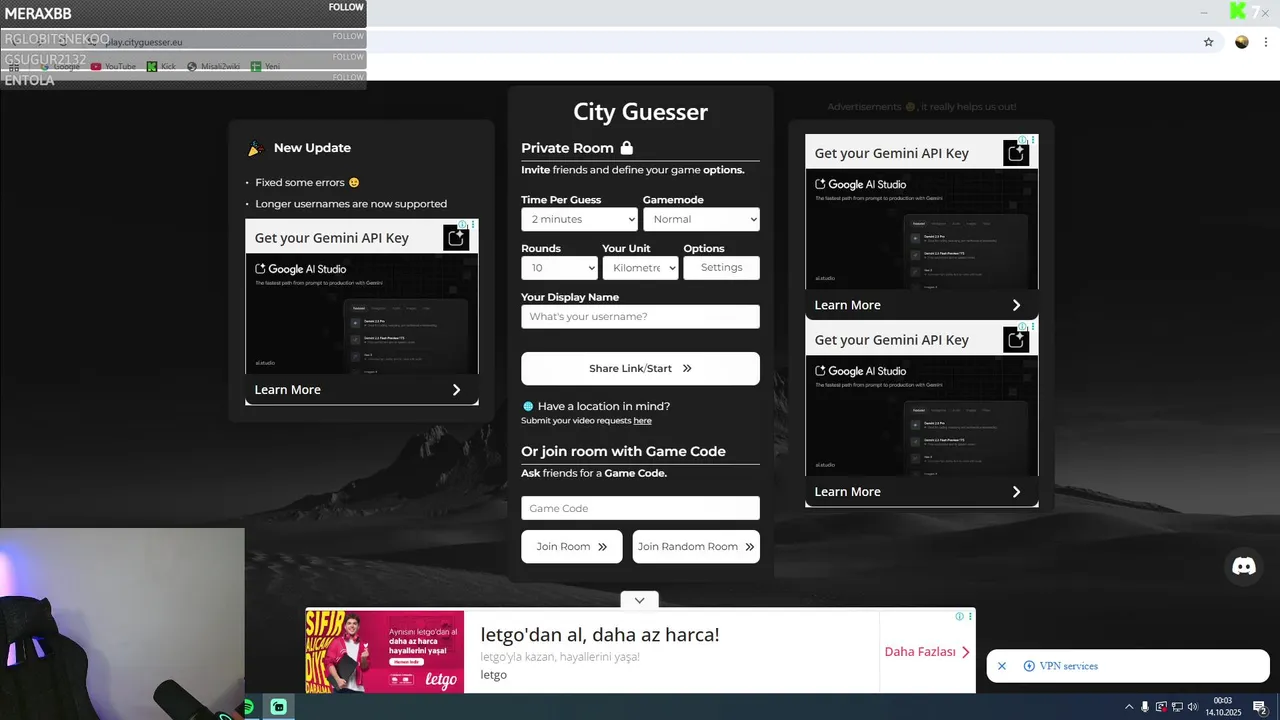Screen dimensions: 1280x720
Task: Follow MERAXBB in the overlay
Action: click(x=346, y=7)
